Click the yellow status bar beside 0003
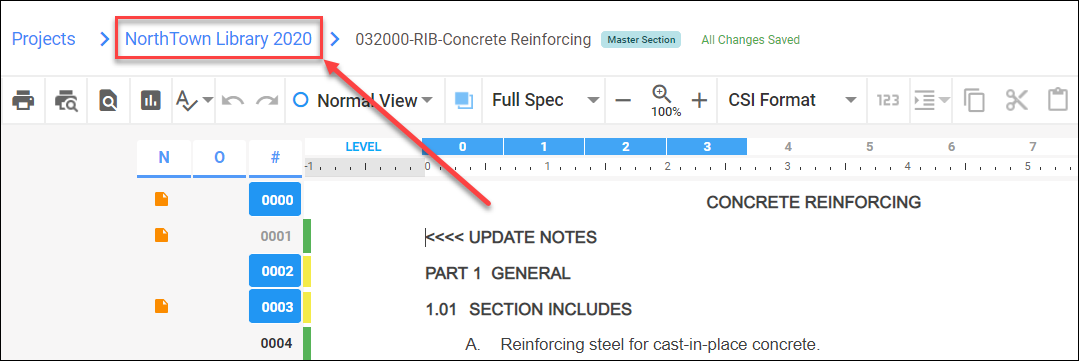This screenshot has width=1079, height=361. 308,308
